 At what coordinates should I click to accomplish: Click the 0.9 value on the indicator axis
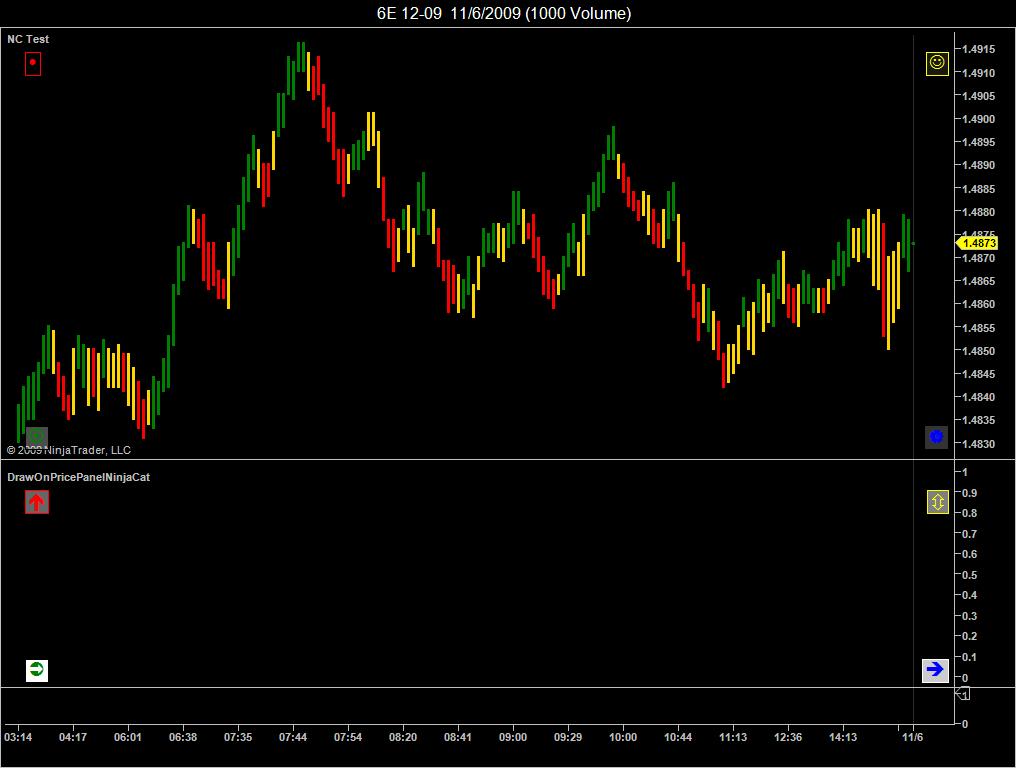pos(969,493)
